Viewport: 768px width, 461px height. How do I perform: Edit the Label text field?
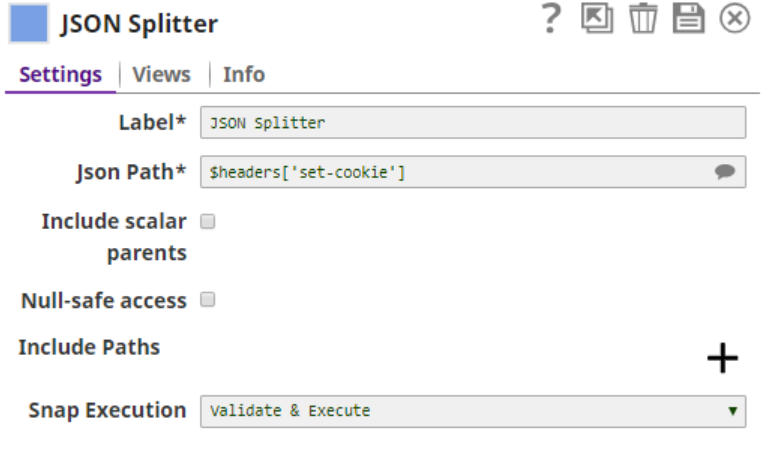(473, 122)
